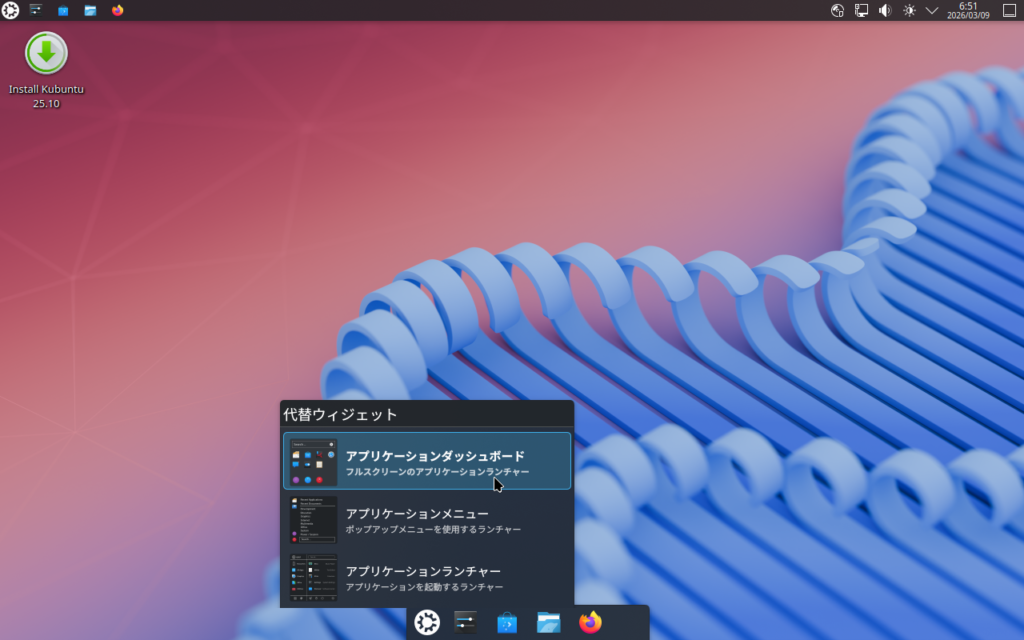This screenshot has height=640, width=1024.
Task: Open the brightness control tray icon
Action: tap(909, 10)
